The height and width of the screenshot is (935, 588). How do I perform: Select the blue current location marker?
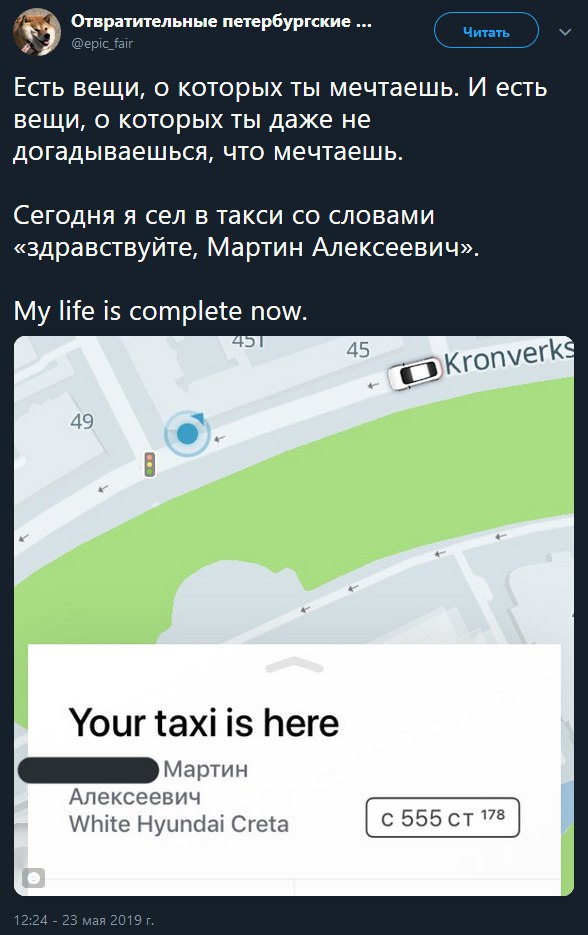click(188, 433)
